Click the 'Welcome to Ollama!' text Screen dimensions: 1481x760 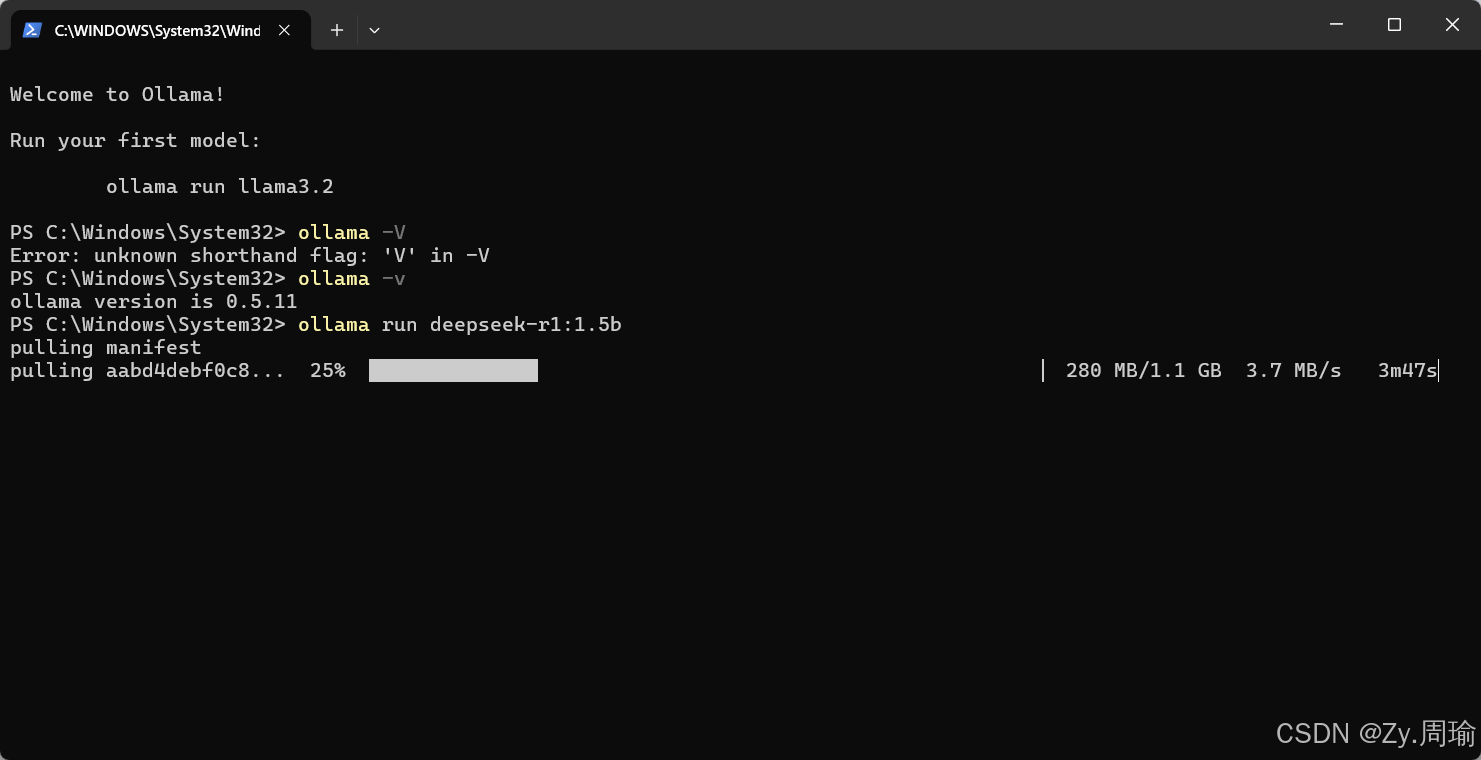[117, 95]
